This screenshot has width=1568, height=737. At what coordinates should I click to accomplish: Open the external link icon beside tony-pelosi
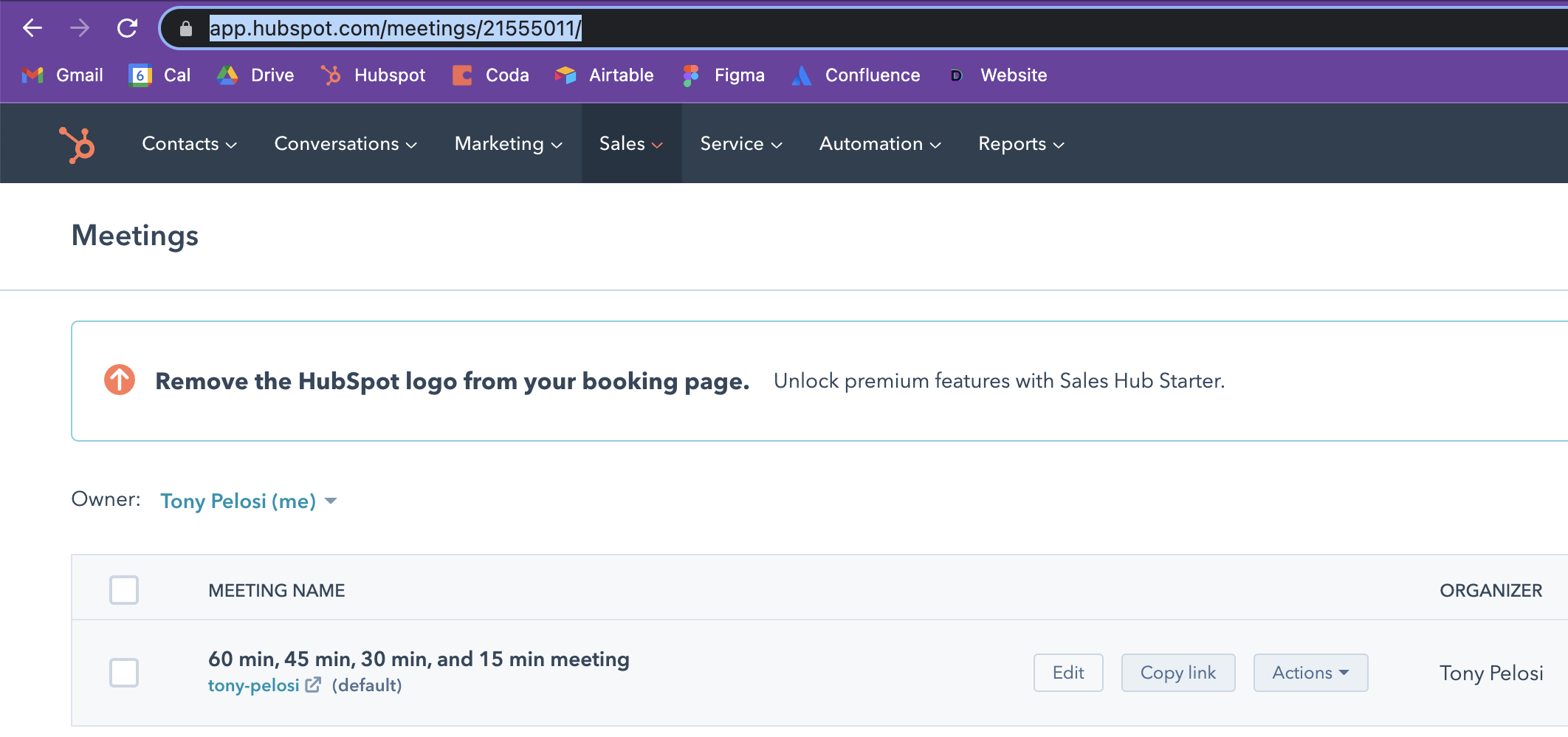pos(313,685)
